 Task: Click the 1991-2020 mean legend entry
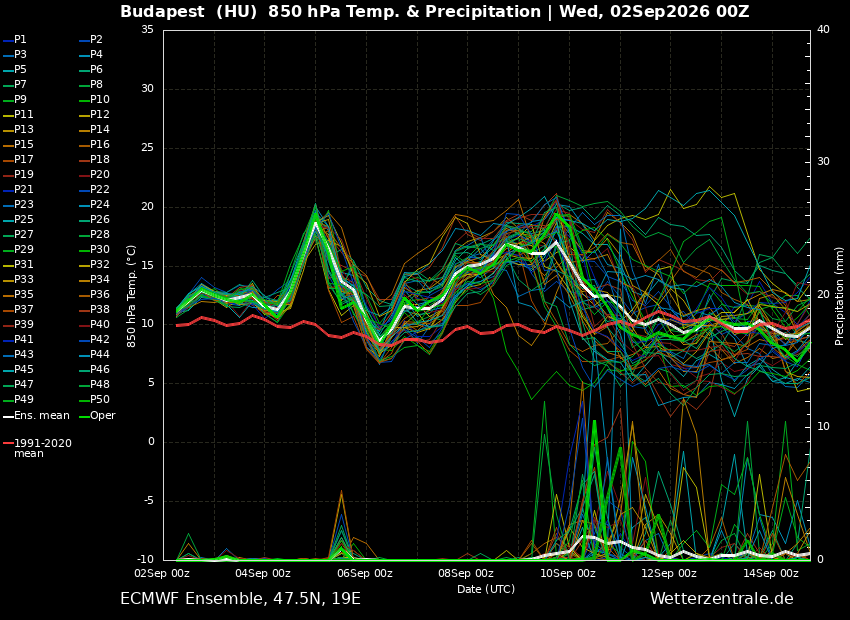[x=37, y=448]
